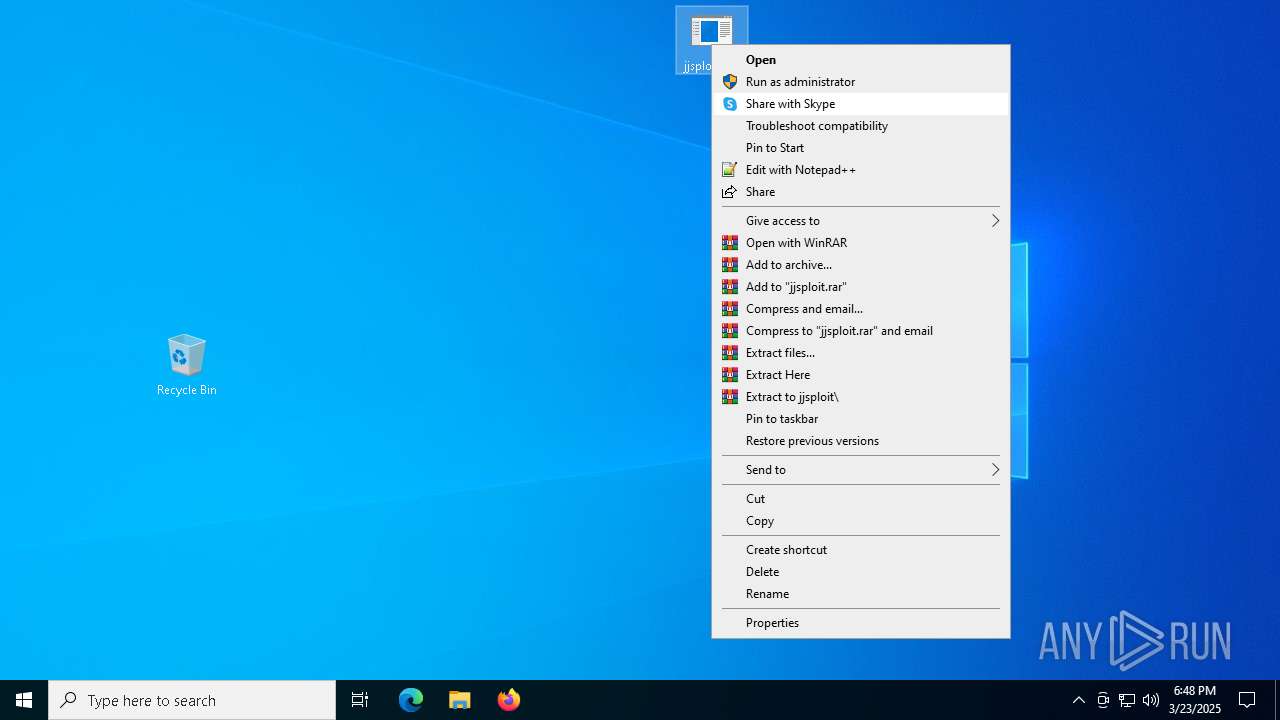Select Rename from the context menu
1280x720 pixels.
pyautogui.click(x=861, y=594)
